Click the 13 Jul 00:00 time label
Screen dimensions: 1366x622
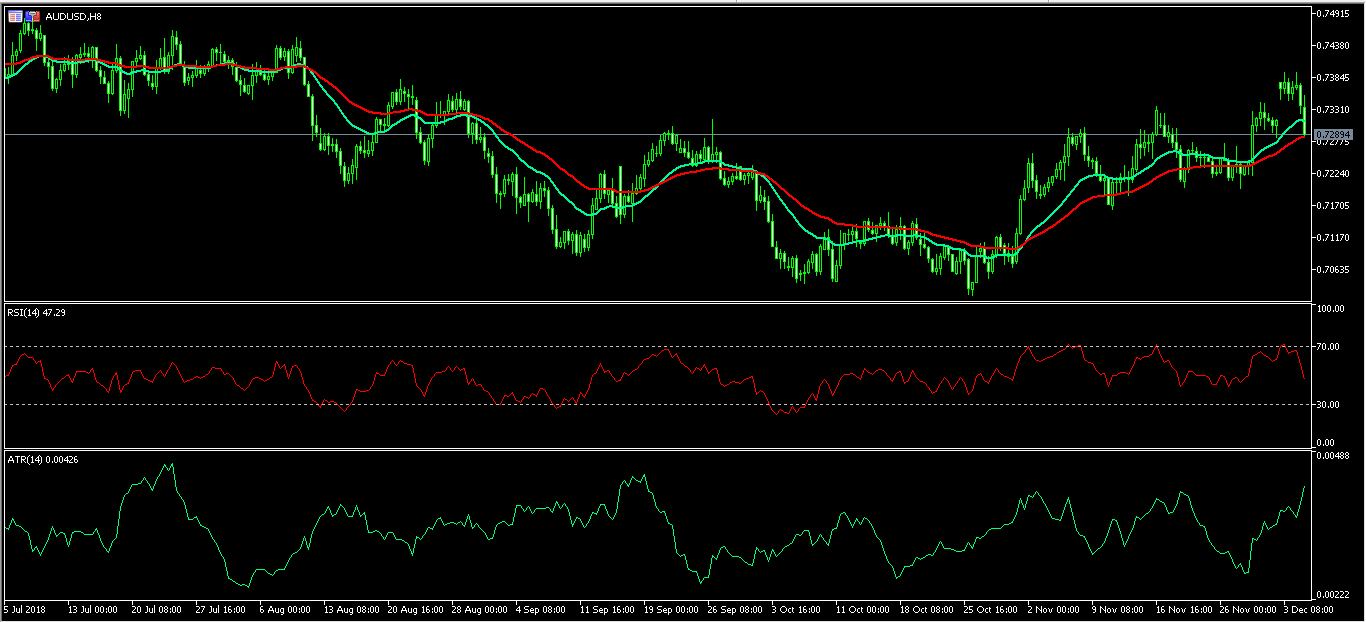(92, 608)
